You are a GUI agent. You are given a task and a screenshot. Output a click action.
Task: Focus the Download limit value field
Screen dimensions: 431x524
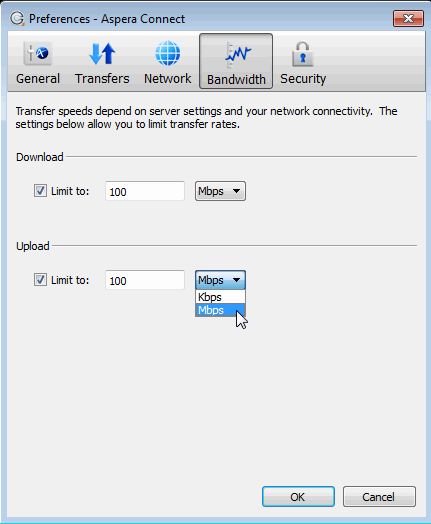[x=145, y=191]
